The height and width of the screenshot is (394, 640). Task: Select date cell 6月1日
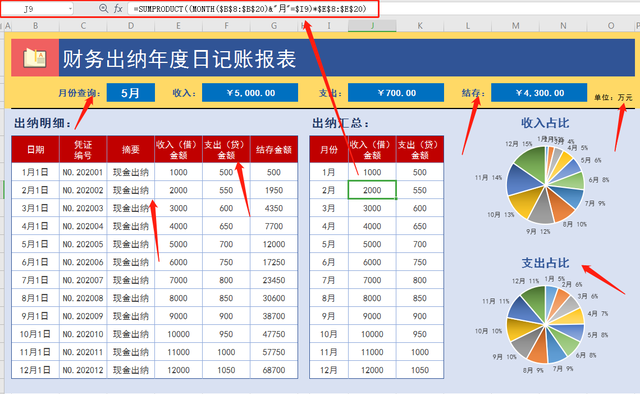coord(36,262)
